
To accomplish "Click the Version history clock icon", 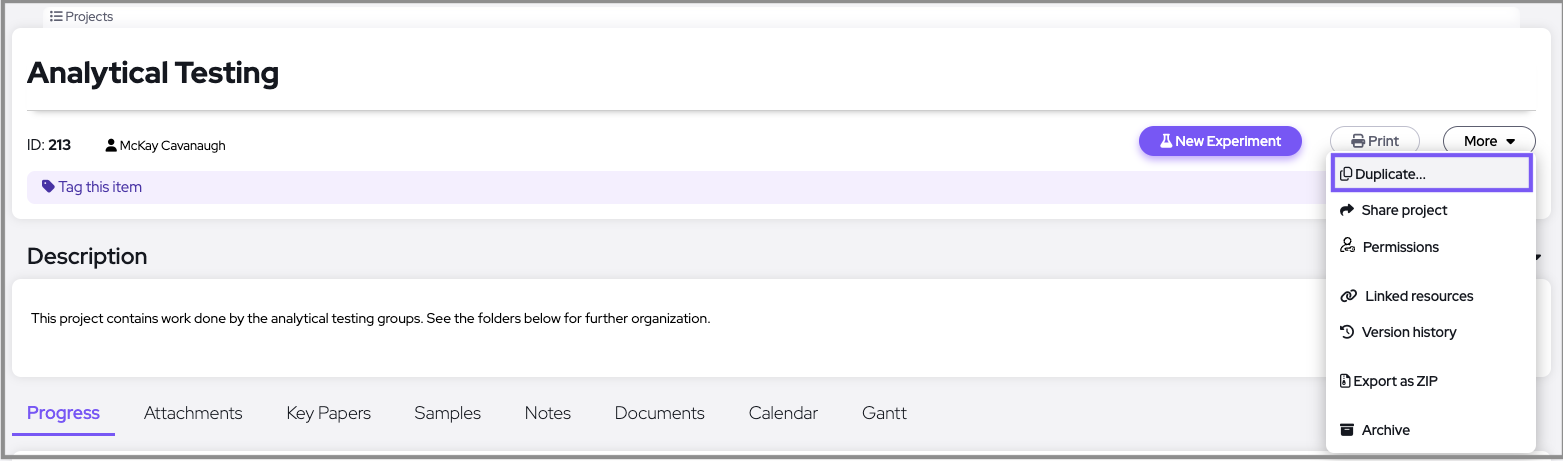I will [1347, 332].
